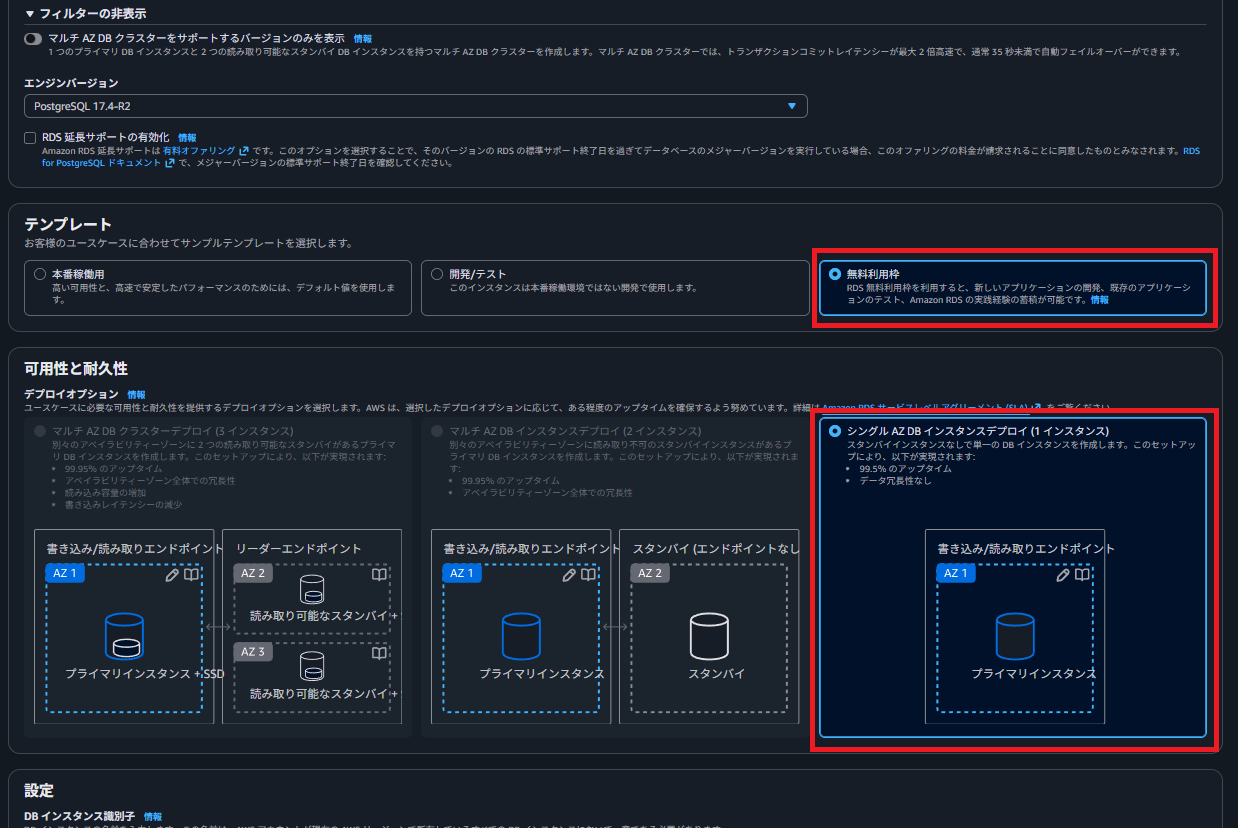Click the book icon in the スタンバイ AZ 2 box
Image resolution: width=1238 pixels, height=828 pixels.
pos(778,573)
